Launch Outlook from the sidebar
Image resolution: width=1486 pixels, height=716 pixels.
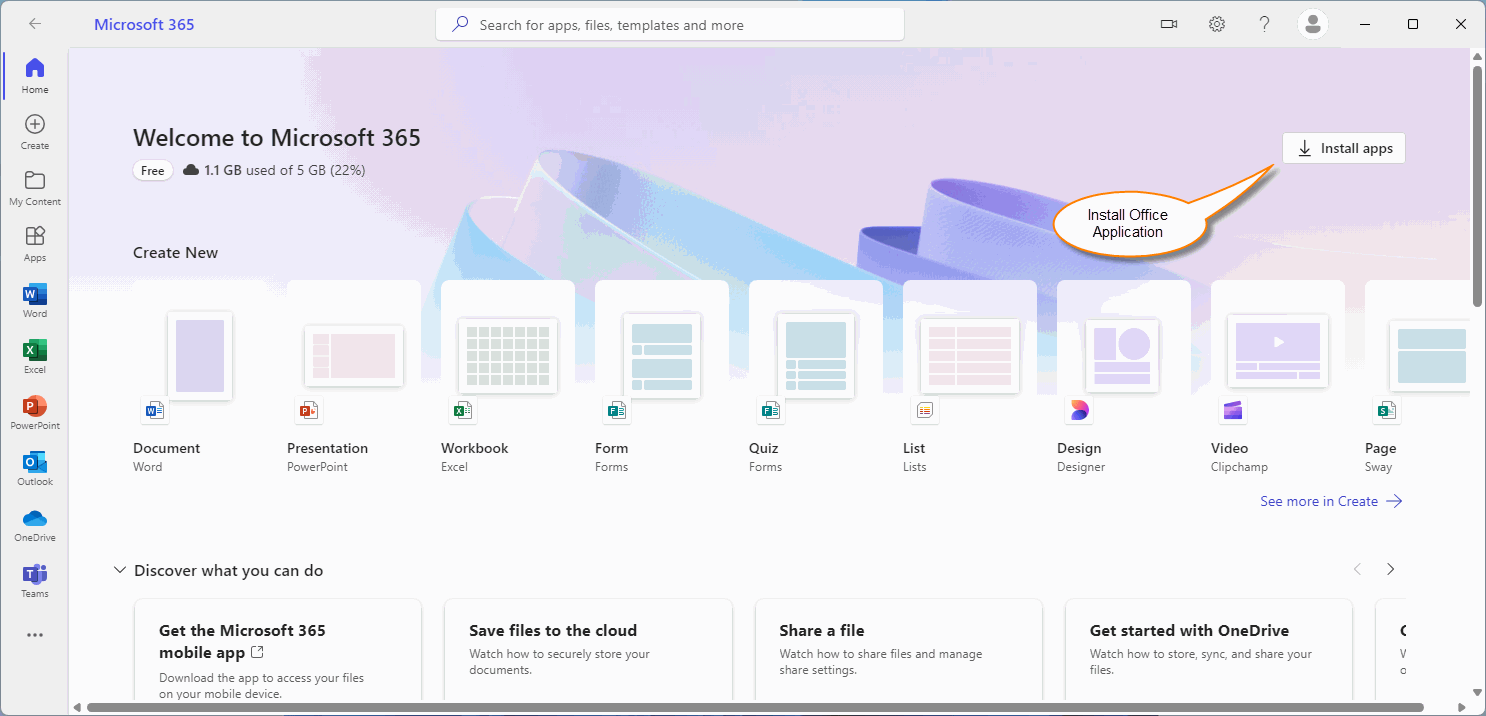click(35, 467)
